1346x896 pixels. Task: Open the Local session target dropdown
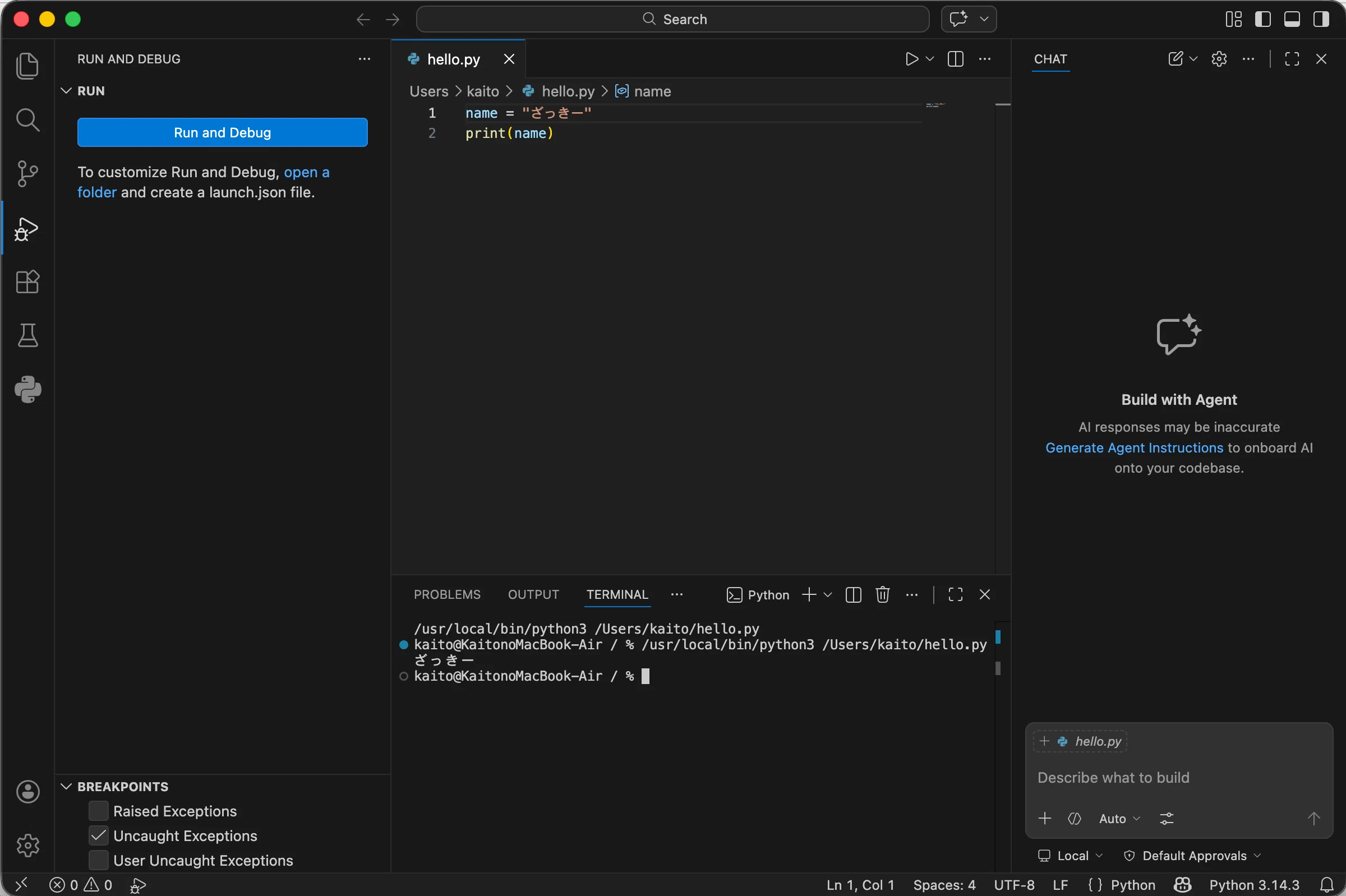point(1070,856)
